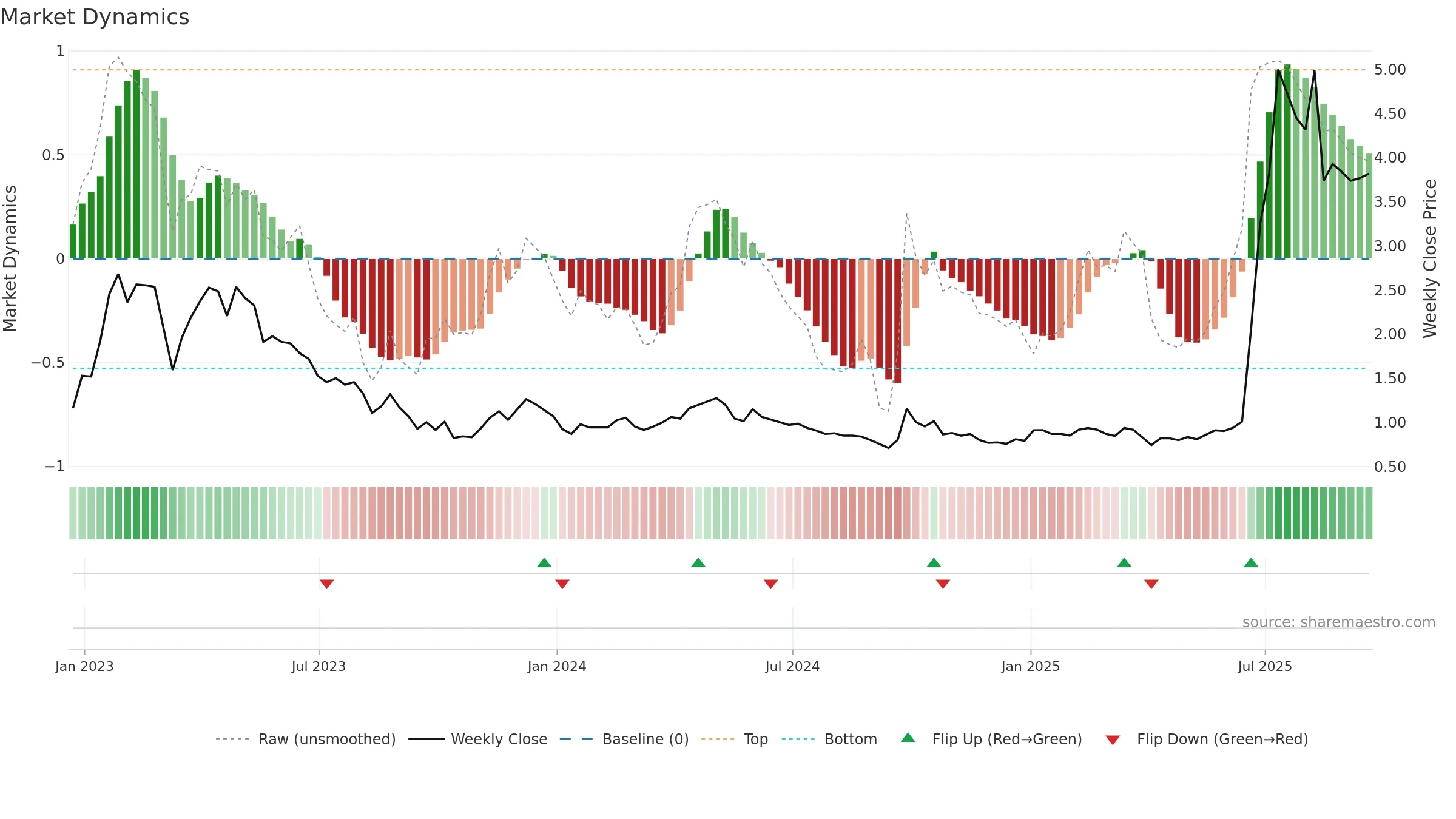This screenshot has height=819, width=1456.
Task: Click the Jul 2024 x-axis label
Action: pyautogui.click(x=792, y=666)
